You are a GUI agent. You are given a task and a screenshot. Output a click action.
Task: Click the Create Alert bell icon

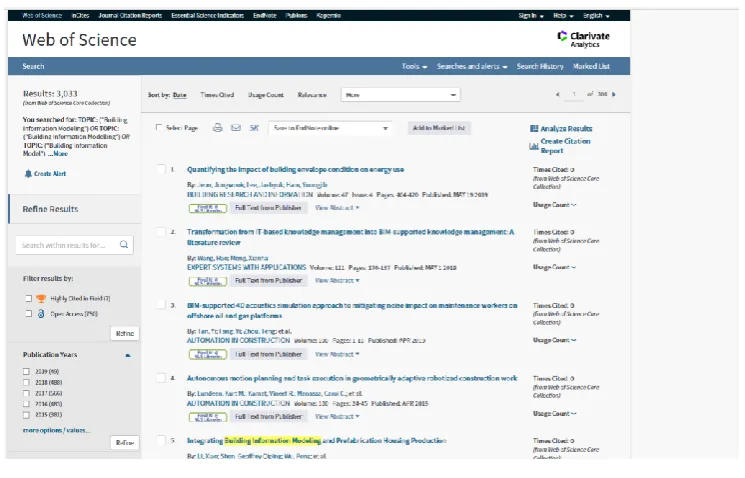[28, 173]
